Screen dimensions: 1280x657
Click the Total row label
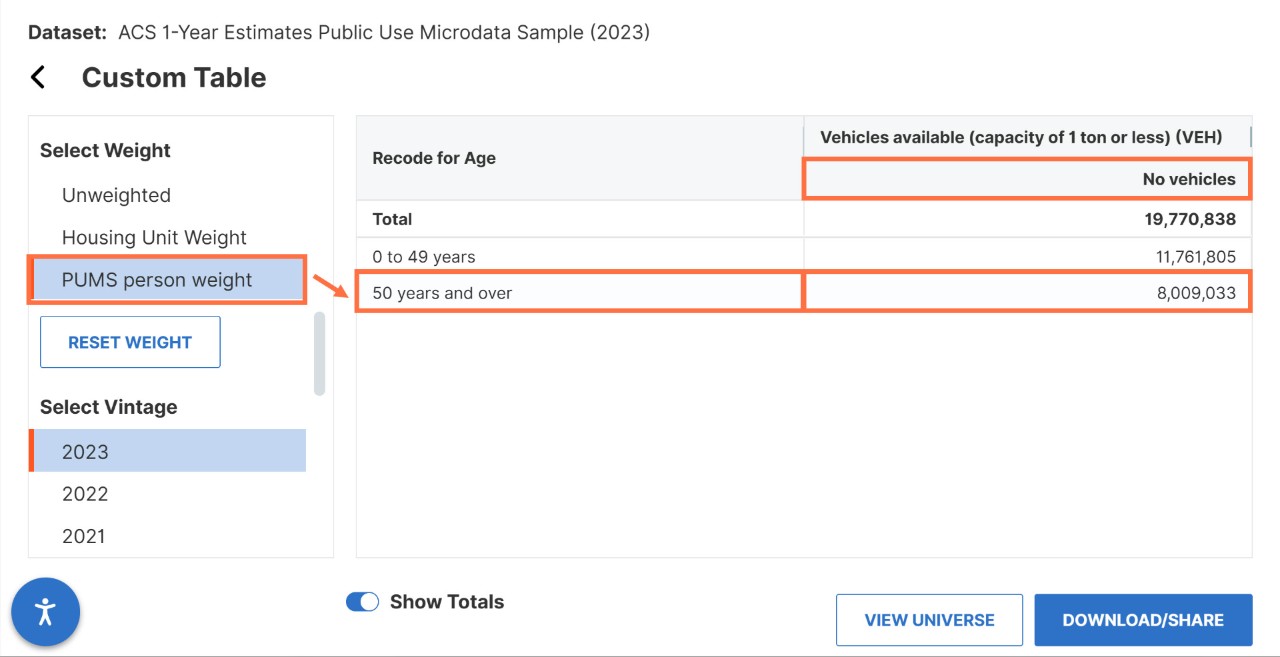tap(392, 219)
